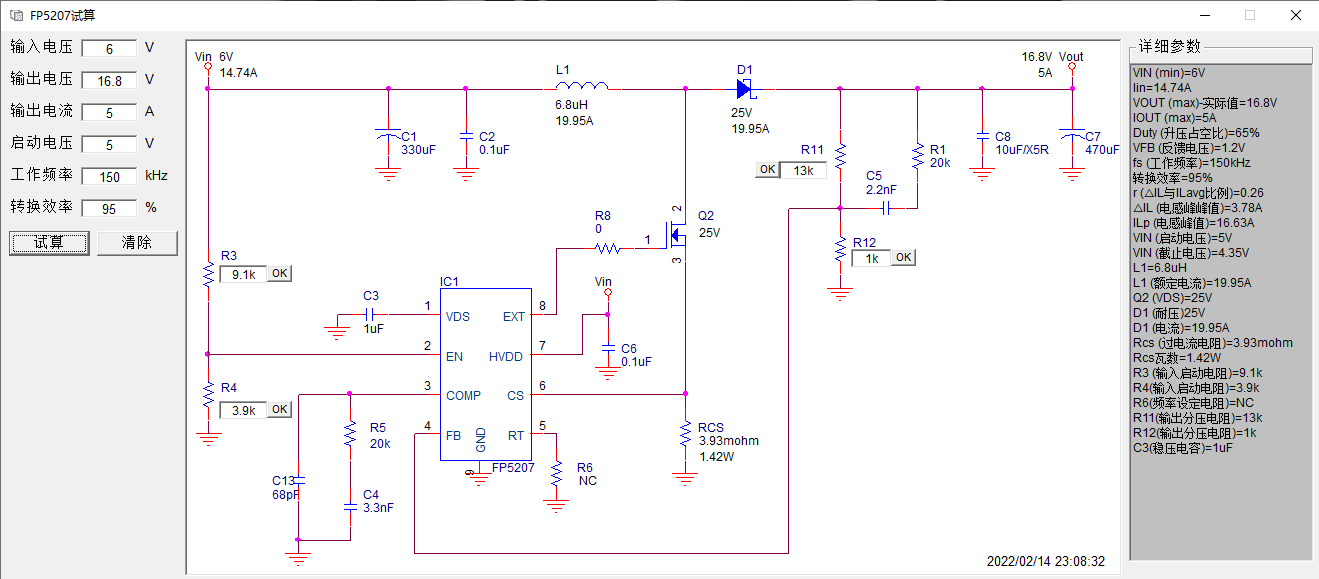Click the C2 0.1uF capacitor symbol
Viewport: 1319px width, 579px height.
465,135
